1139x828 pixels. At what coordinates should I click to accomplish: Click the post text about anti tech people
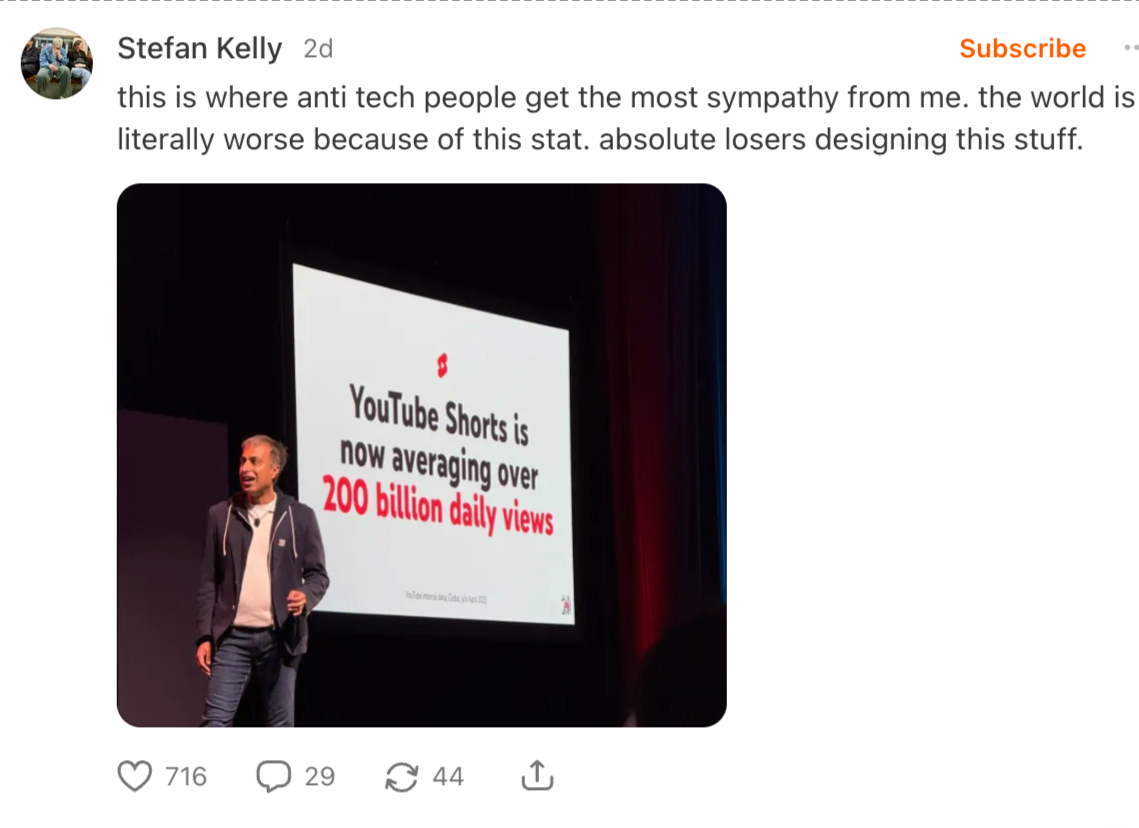coord(626,118)
